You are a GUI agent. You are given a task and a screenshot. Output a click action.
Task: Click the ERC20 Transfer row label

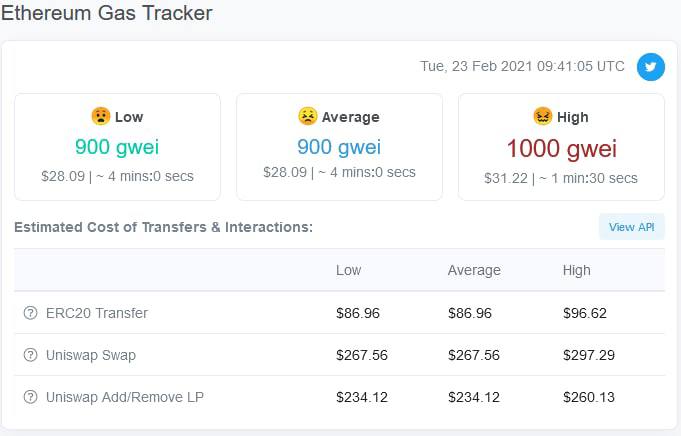coord(97,313)
